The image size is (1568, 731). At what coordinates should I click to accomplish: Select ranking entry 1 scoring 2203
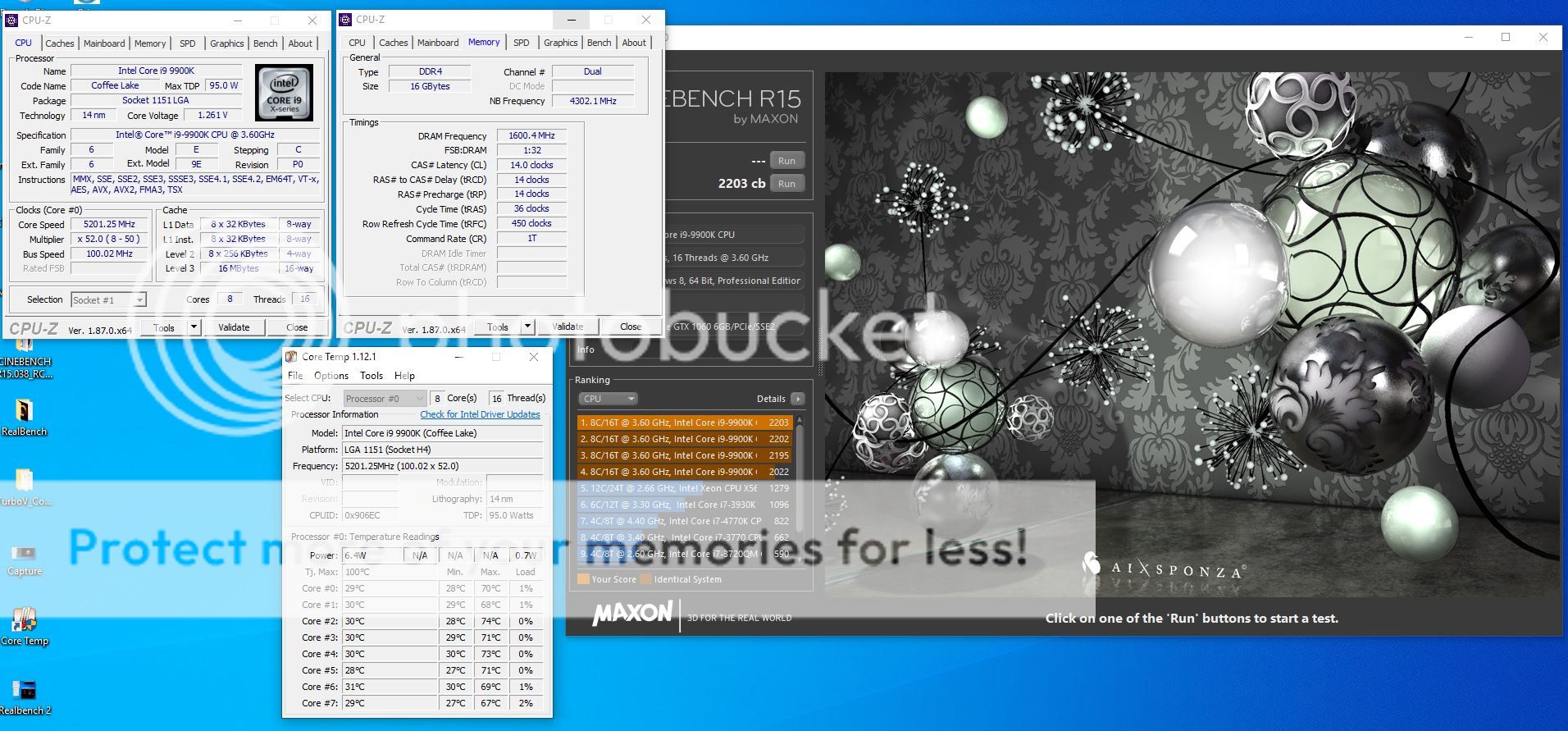click(684, 423)
